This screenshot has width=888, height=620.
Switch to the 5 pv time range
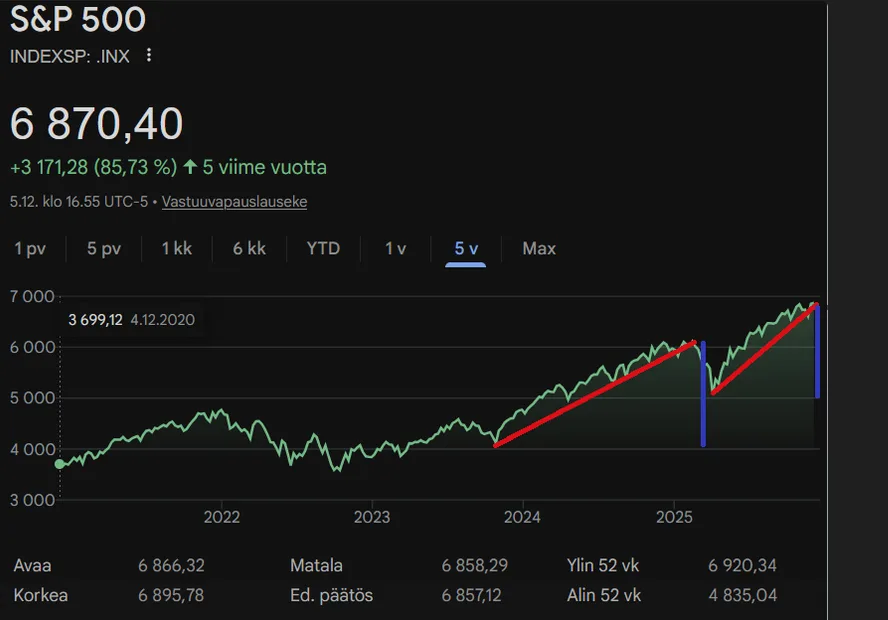pos(104,249)
